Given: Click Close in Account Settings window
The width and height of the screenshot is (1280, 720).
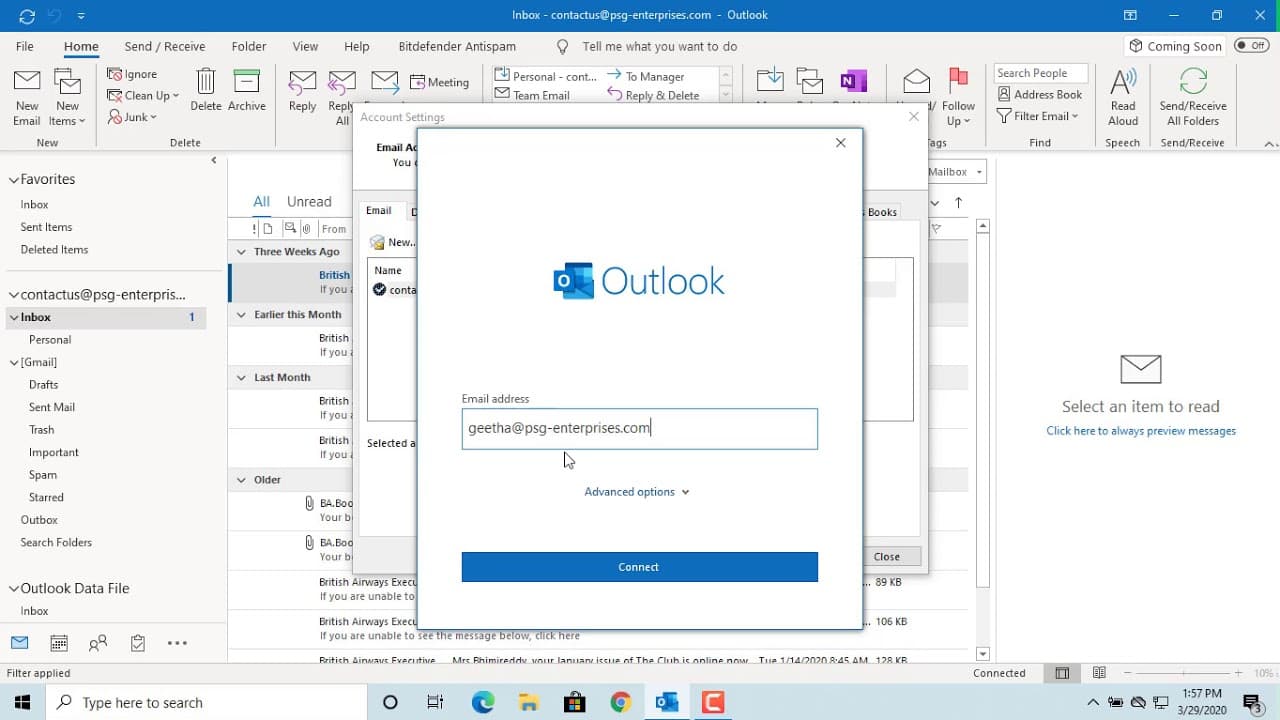Looking at the screenshot, I should [x=886, y=557].
